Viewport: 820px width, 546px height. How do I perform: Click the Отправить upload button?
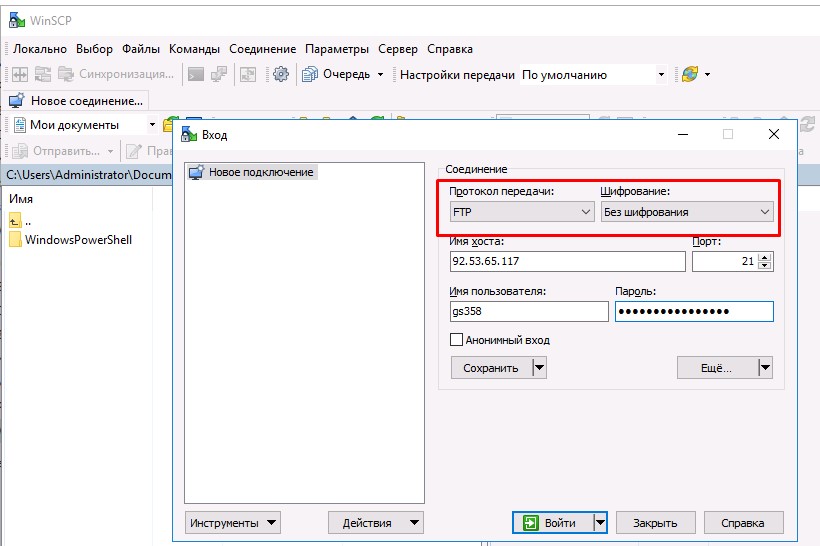coord(62,151)
